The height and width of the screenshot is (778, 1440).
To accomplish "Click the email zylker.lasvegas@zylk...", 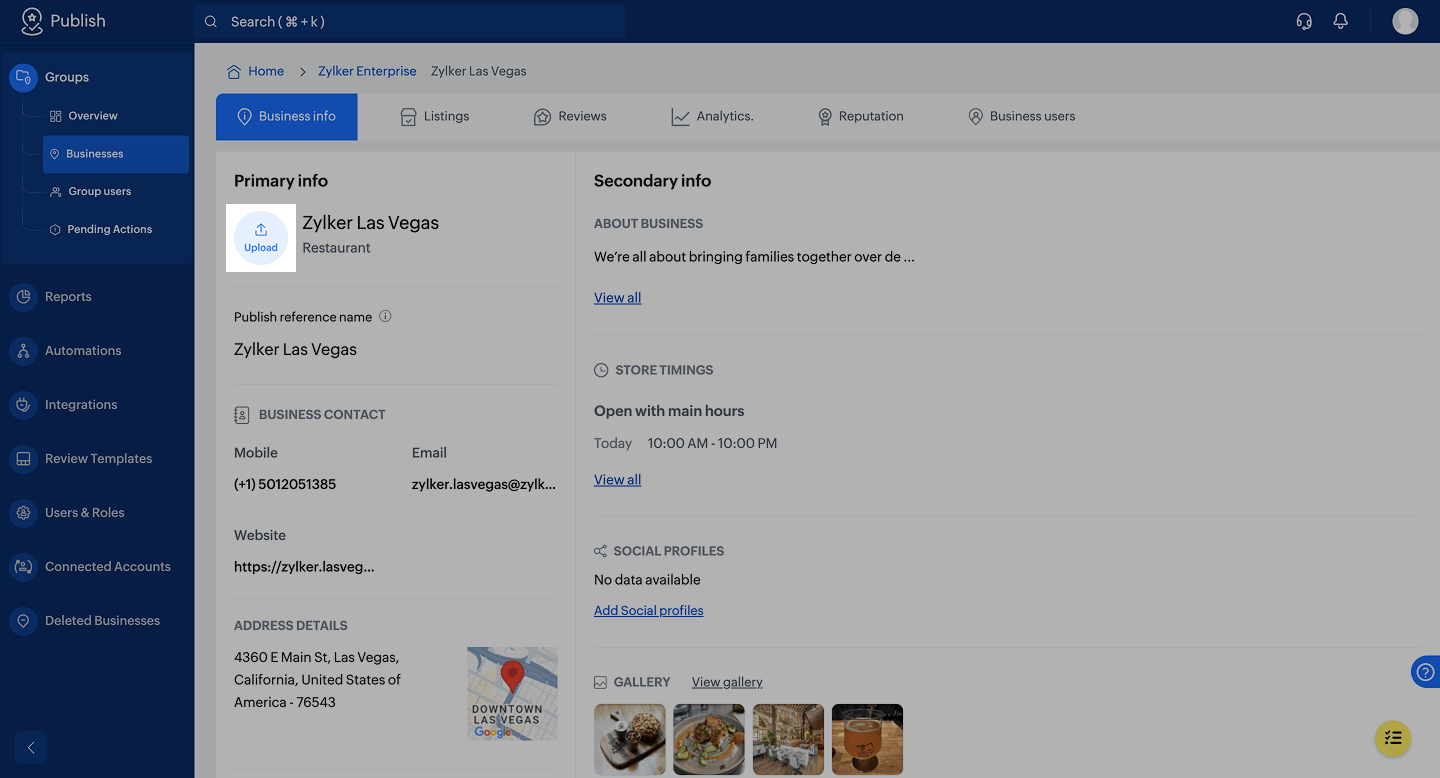I will tap(484, 484).
